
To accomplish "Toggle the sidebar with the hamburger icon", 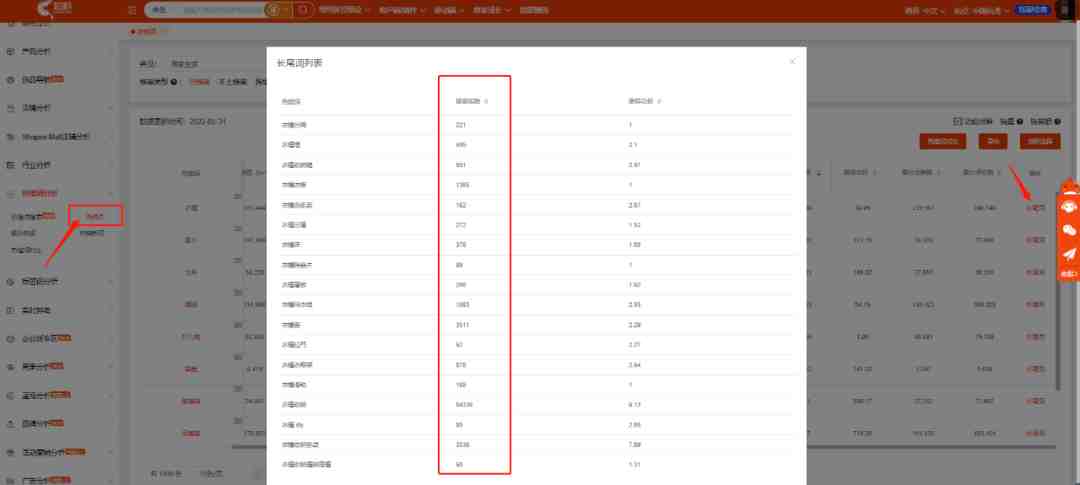I will point(132,10).
